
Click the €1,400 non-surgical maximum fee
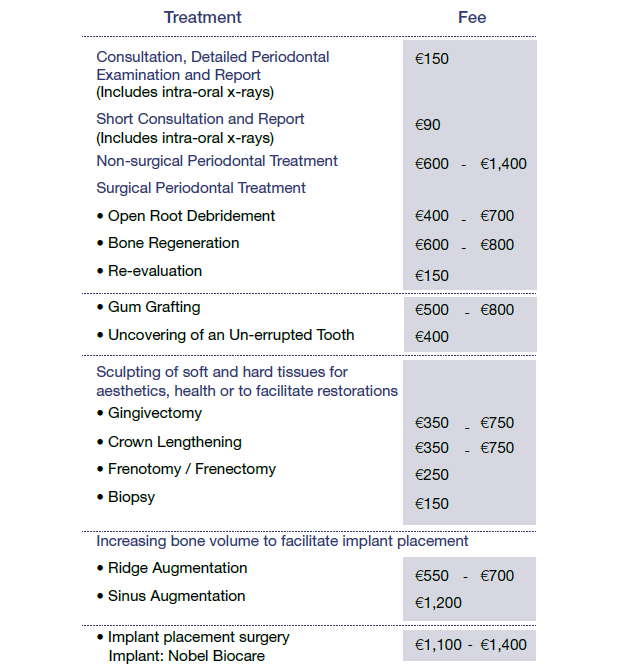503,164
